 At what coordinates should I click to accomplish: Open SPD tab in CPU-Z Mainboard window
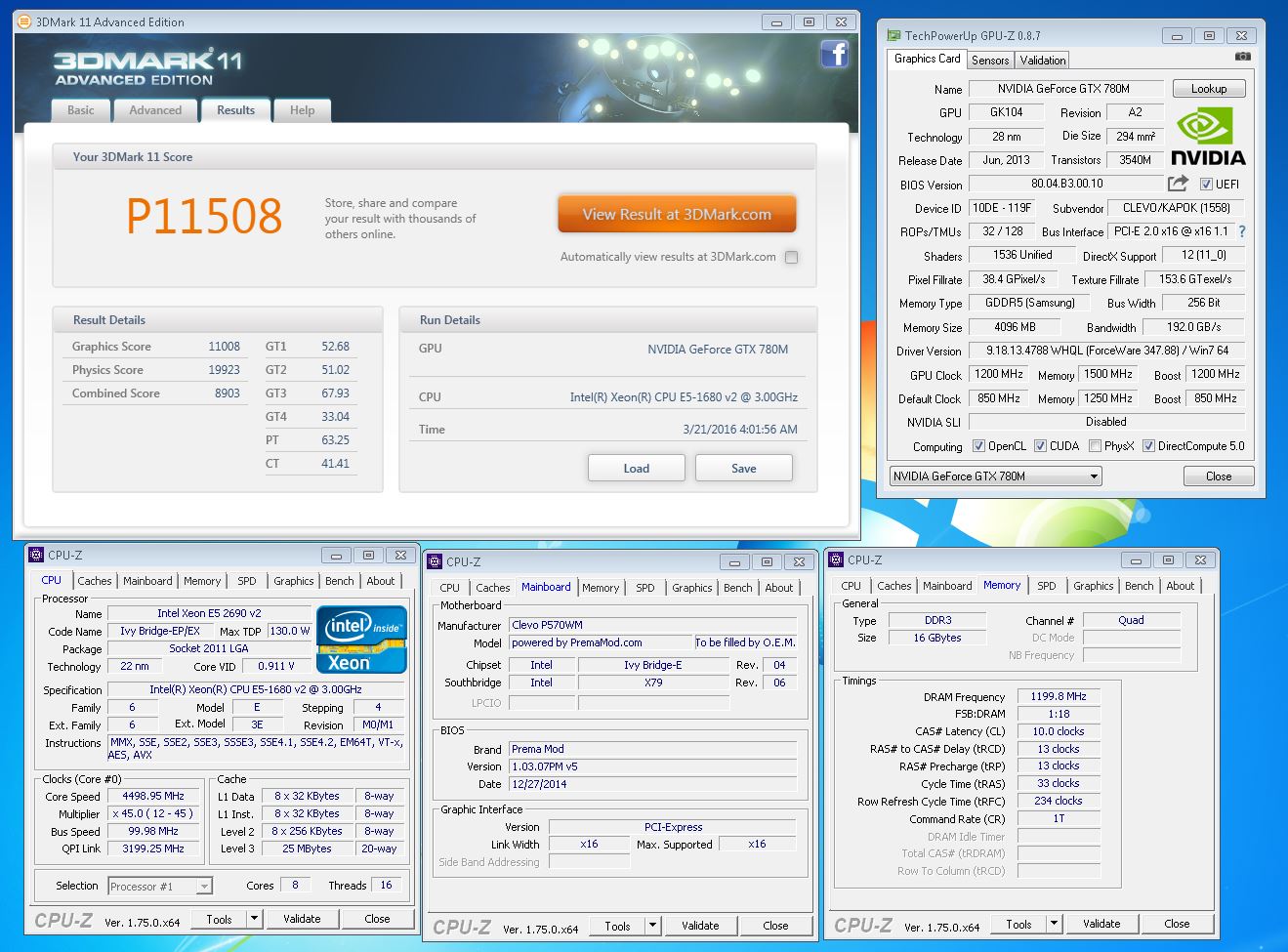(x=645, y=588)
